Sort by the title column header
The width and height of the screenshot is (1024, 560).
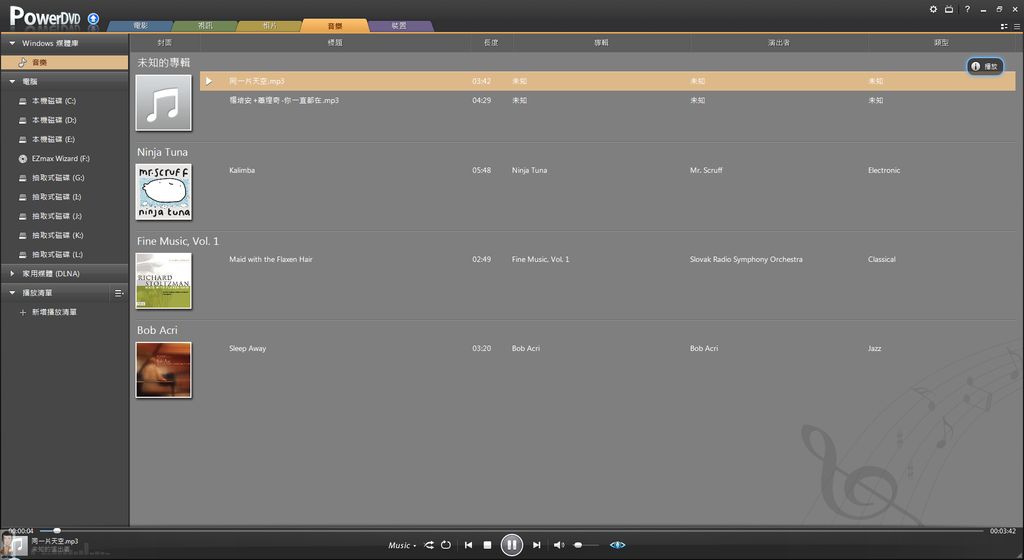click(335, 42)
